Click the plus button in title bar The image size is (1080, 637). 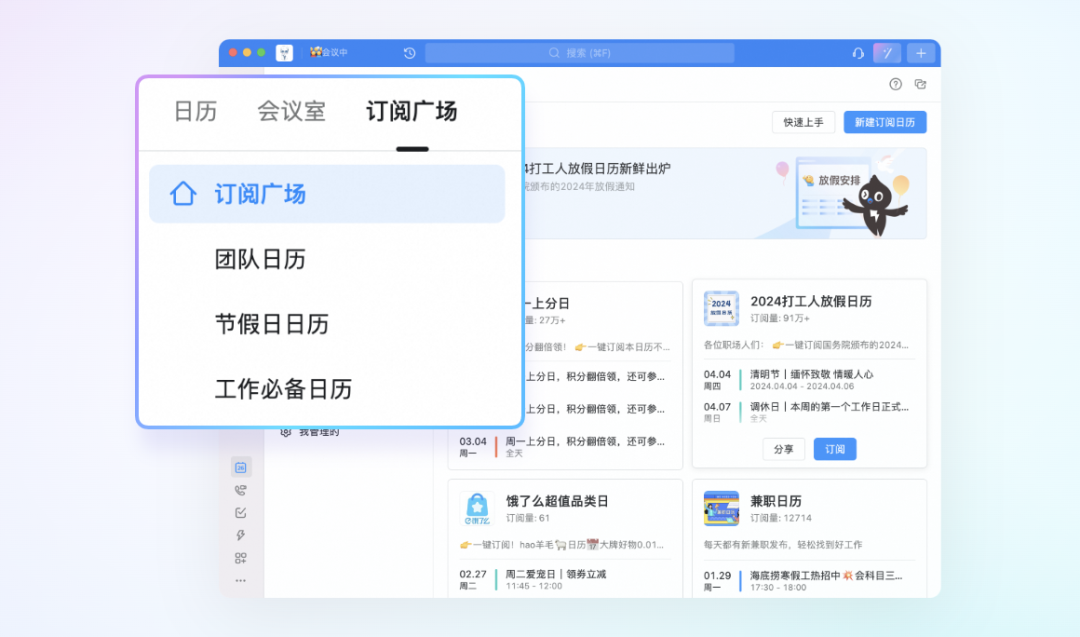921,53
